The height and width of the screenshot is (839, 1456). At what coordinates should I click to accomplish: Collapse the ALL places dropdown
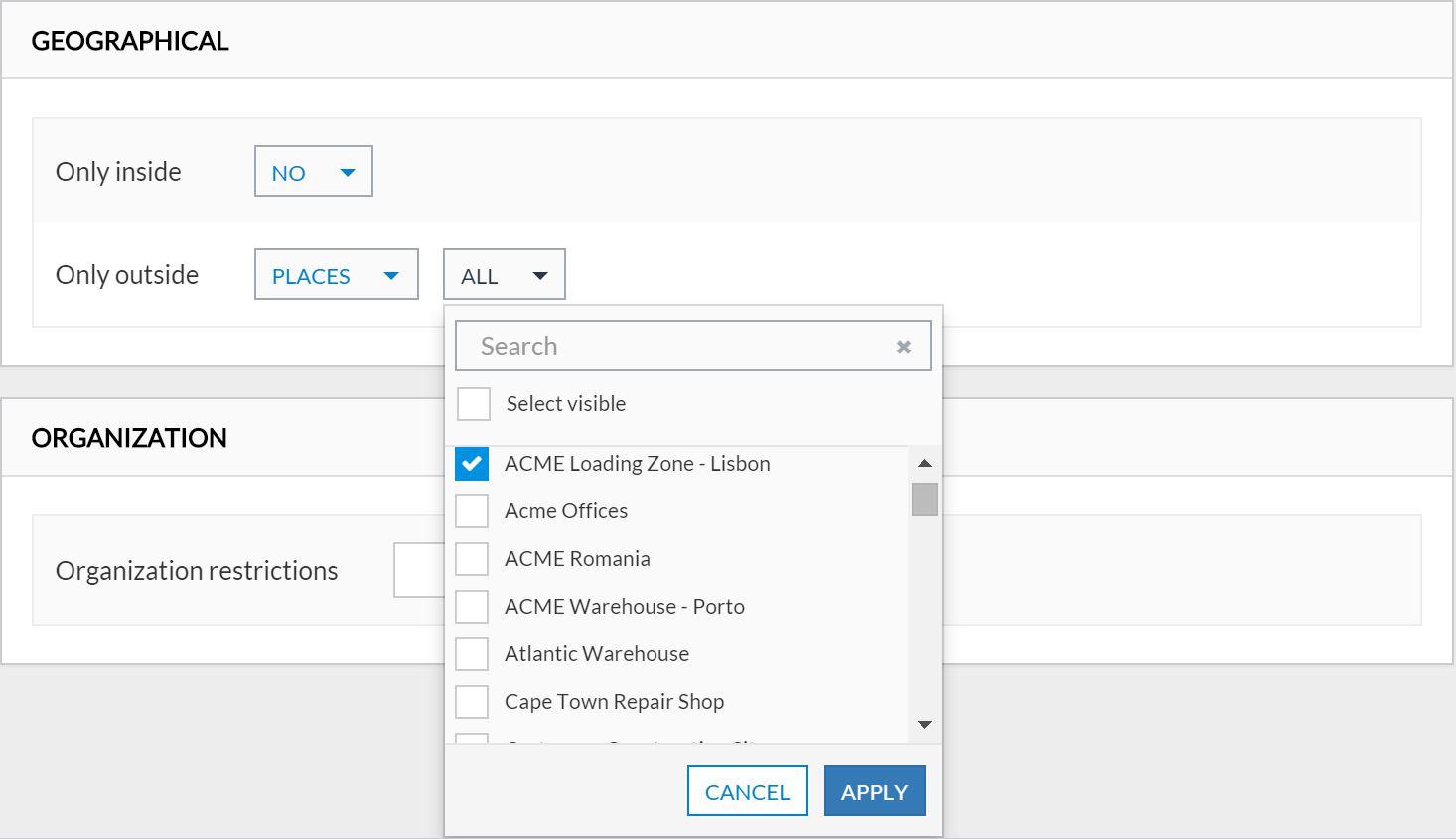pyautogui.click(x=504, y=275)
